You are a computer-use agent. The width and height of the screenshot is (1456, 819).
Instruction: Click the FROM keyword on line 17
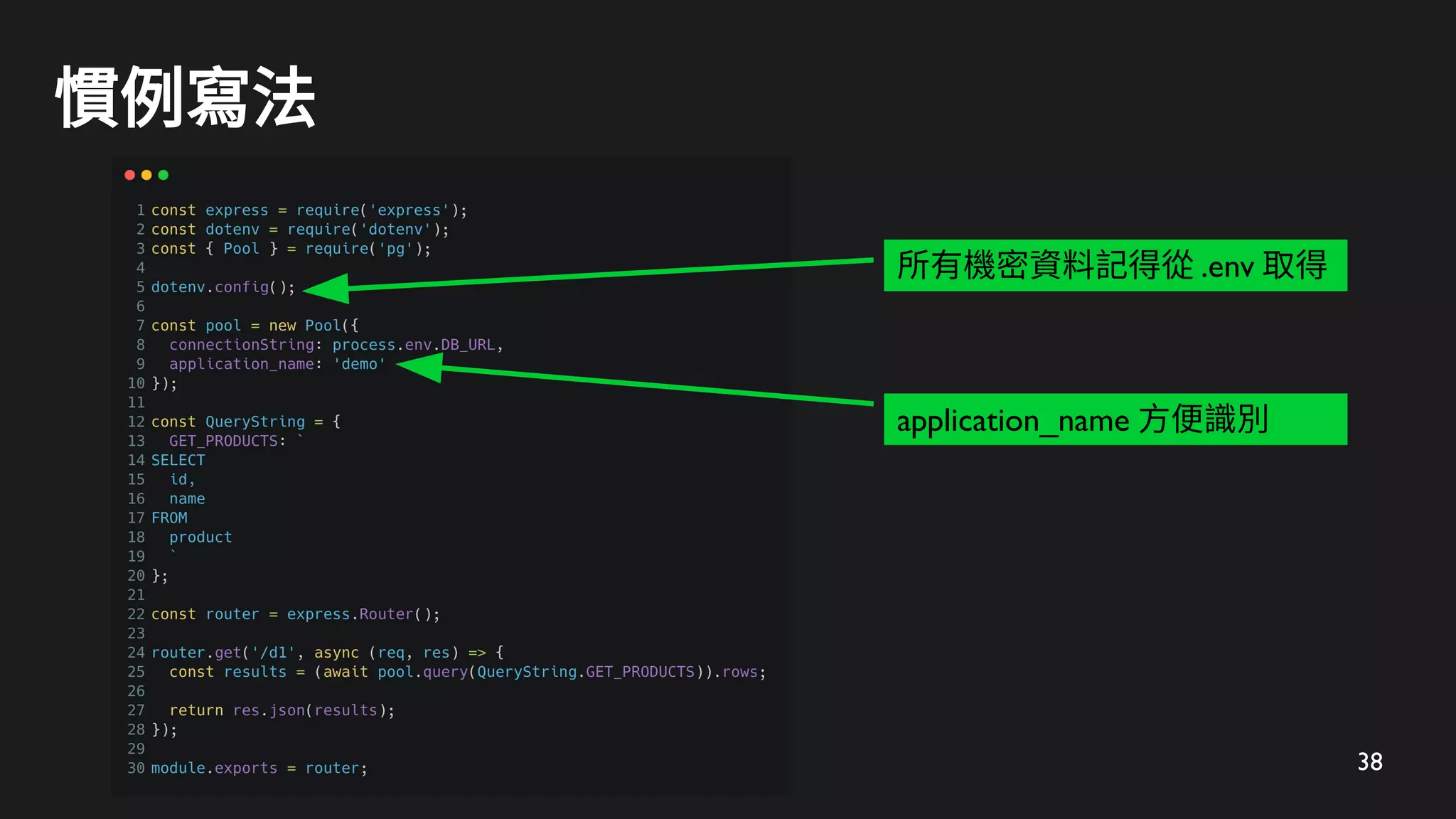169,518
